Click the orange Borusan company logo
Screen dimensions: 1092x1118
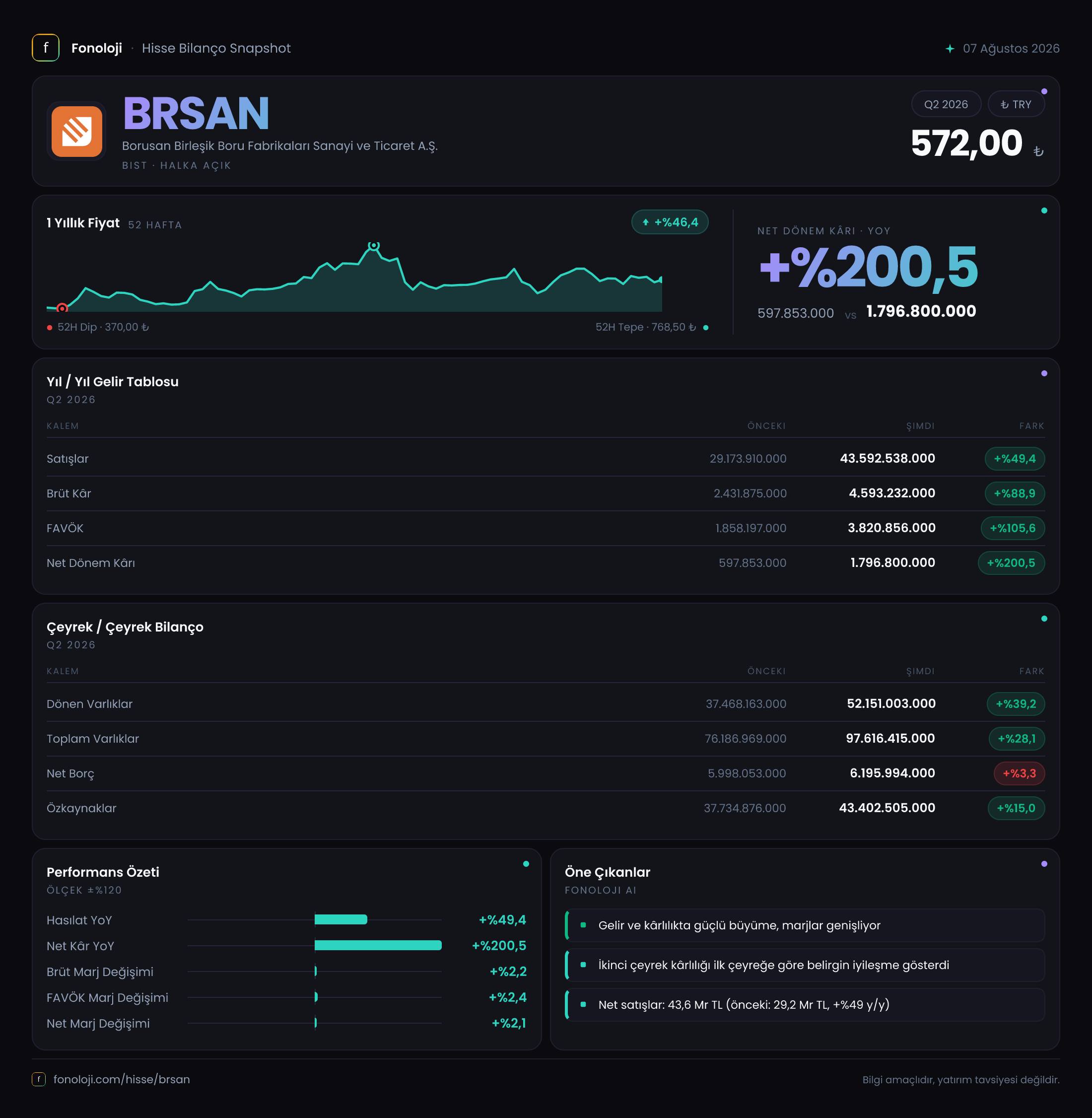[x=77, y=132]
